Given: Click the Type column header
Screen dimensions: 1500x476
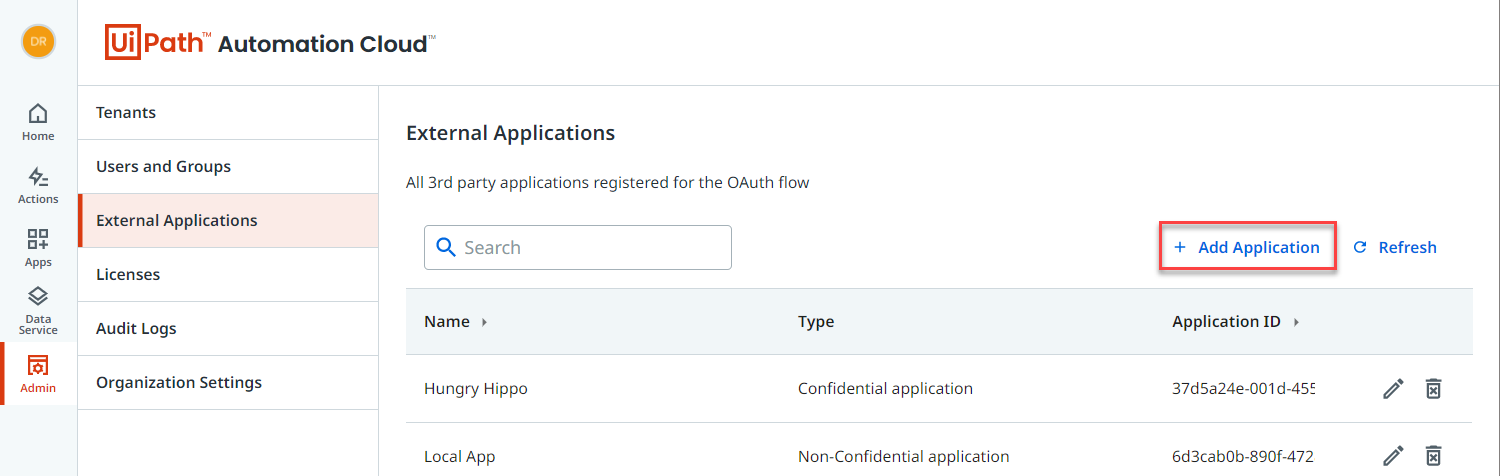Looking at the screenshot, I should tap(816, 322).
